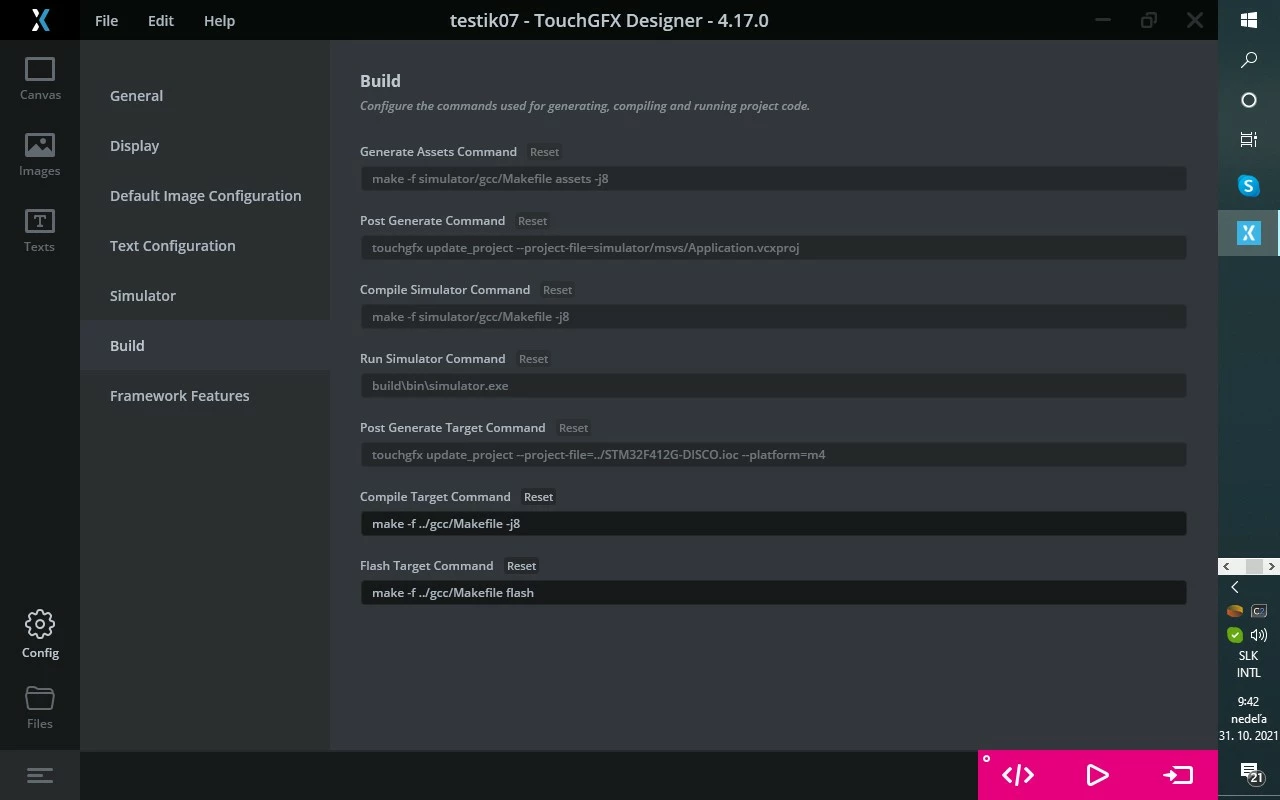
Task: Click the TouchGFX logo icon
Action: click(40, 20)
